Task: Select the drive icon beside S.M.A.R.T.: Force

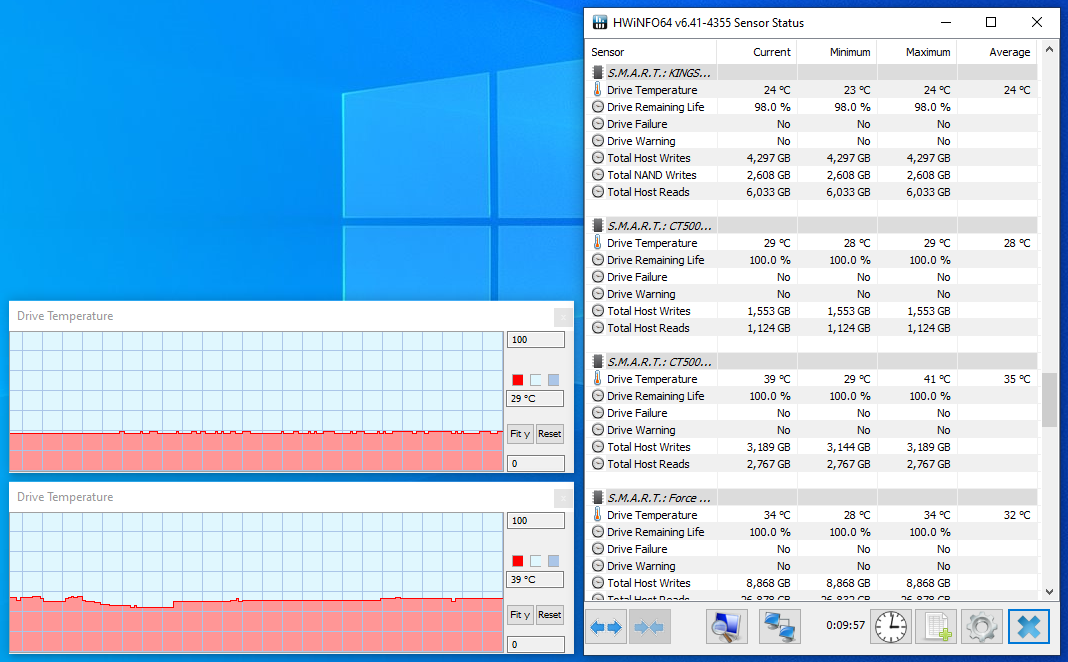Action: point(597,497)
